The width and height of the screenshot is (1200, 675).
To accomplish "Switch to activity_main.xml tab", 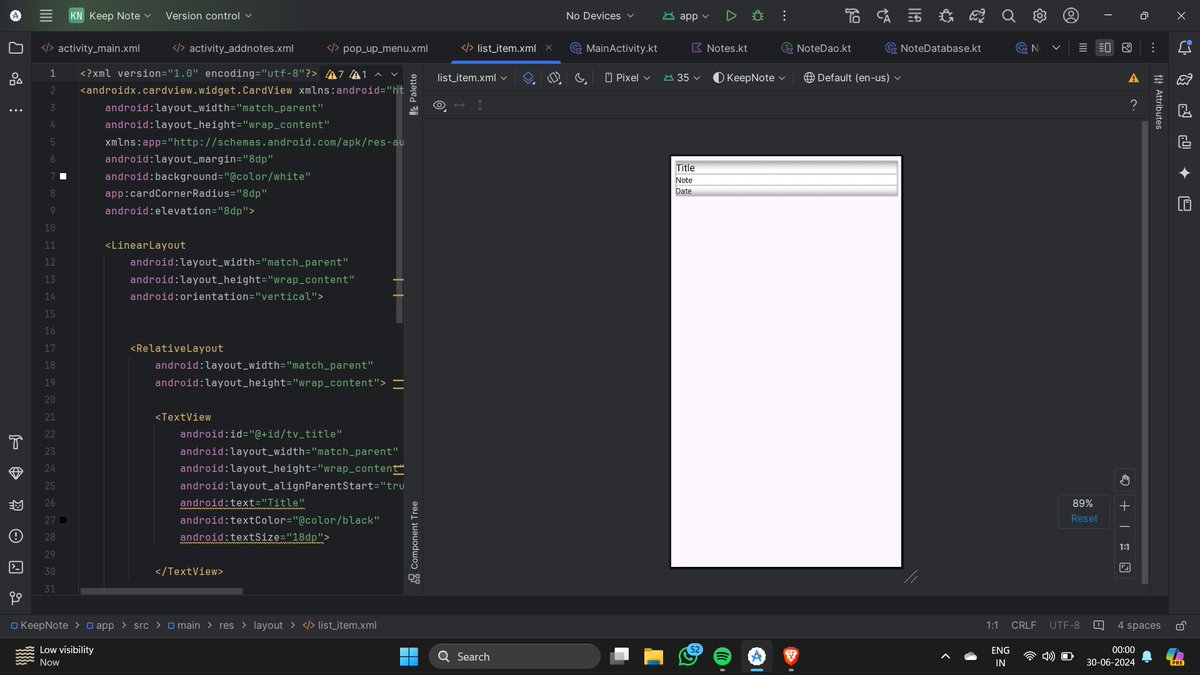I will click(91, 47).
